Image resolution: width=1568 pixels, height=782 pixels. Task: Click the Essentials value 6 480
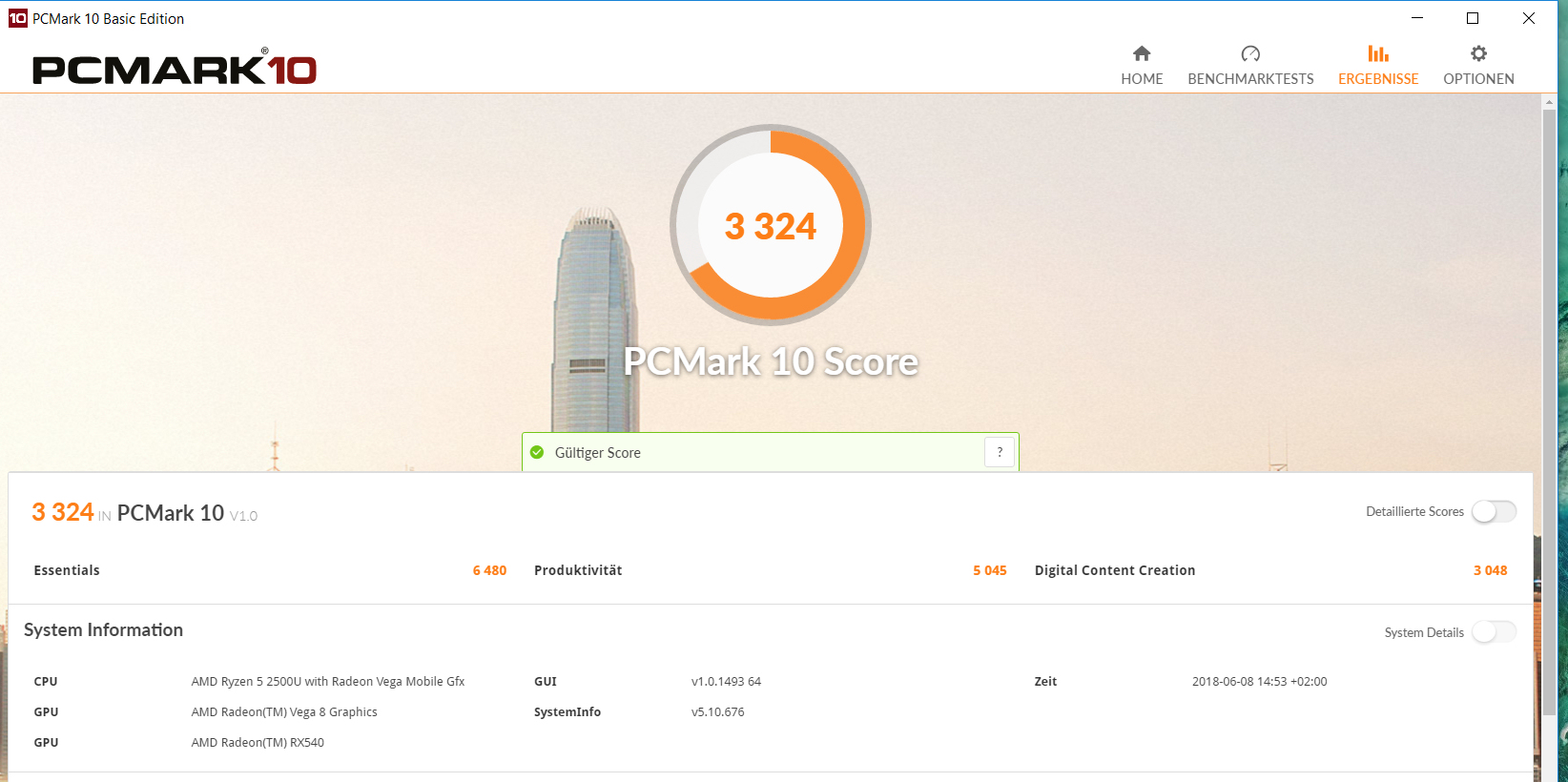(x=489, y=570)
